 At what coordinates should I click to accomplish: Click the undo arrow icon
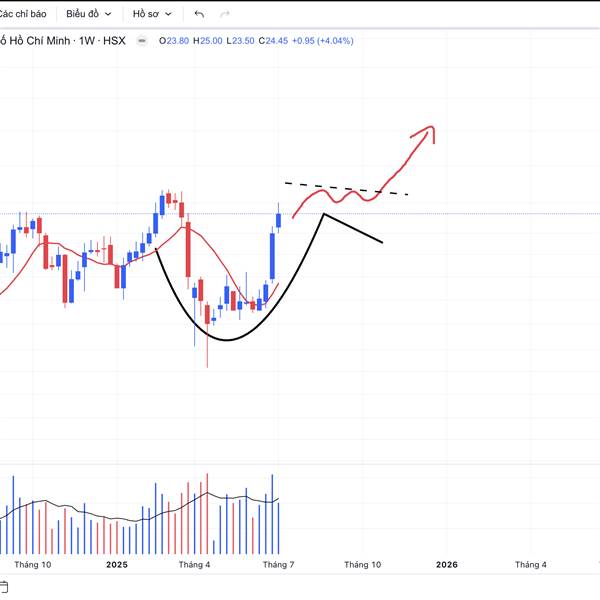point(199,14)
